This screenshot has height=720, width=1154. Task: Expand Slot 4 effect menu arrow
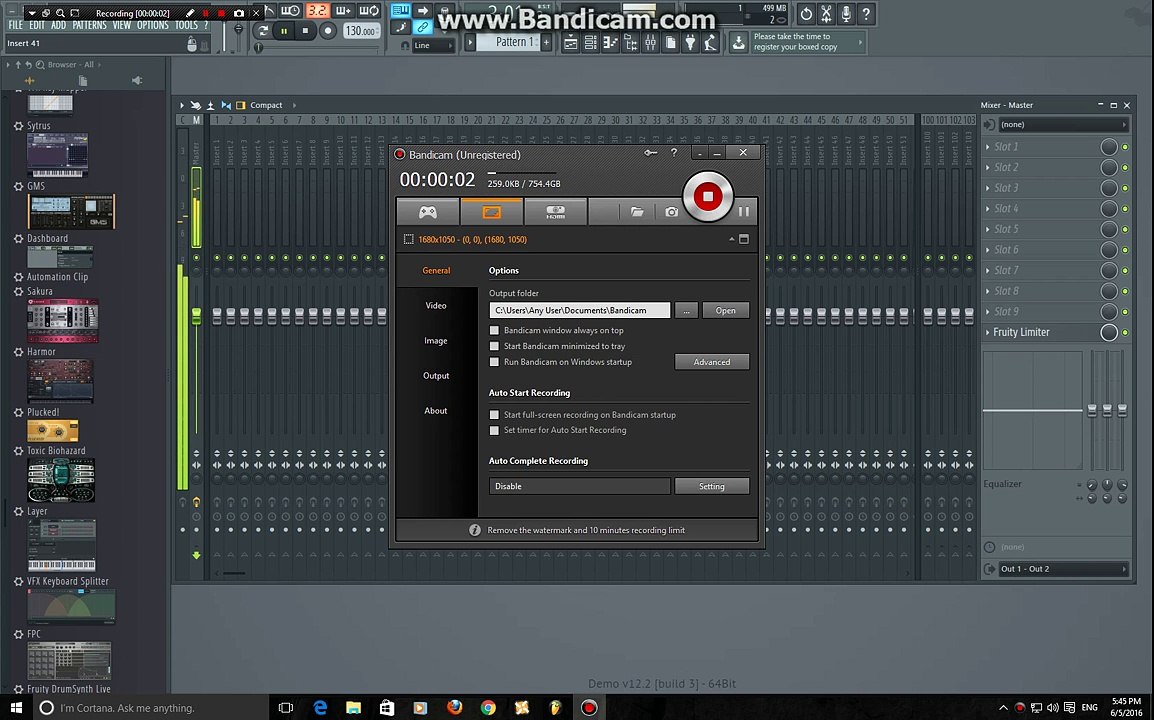[x=988, y=208]
